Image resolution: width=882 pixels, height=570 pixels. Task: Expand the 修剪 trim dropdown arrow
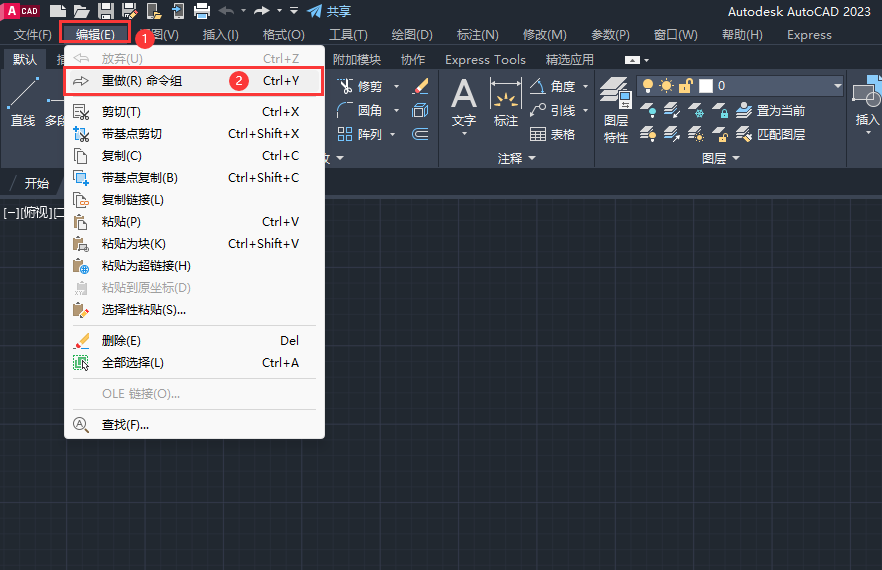coord(397,87)
